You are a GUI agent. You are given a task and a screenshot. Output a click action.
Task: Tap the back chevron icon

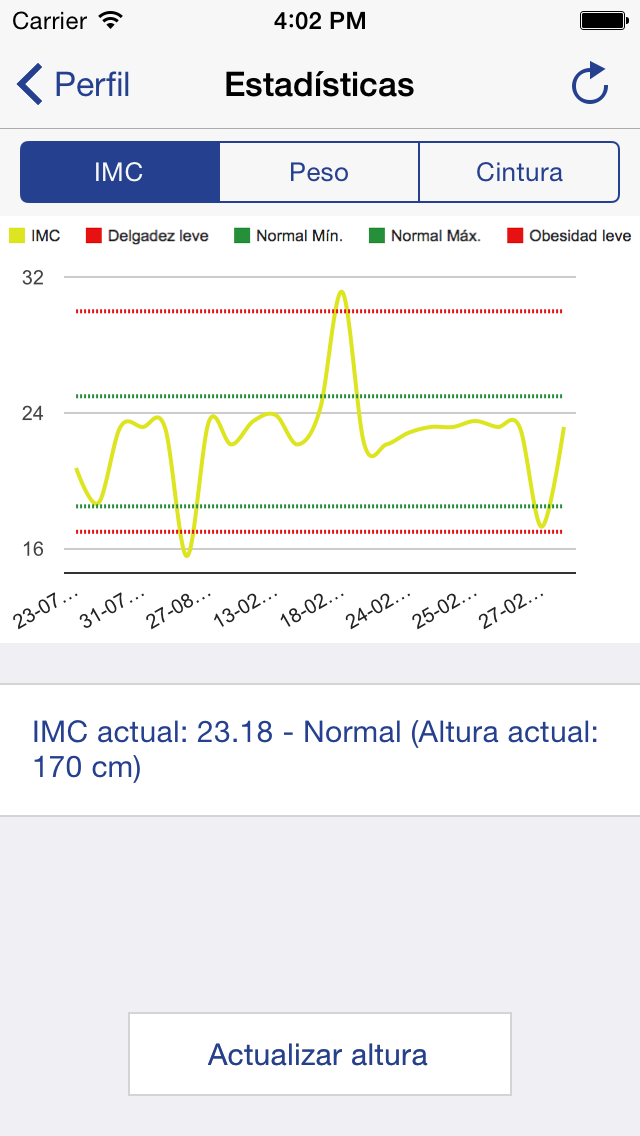29,84
